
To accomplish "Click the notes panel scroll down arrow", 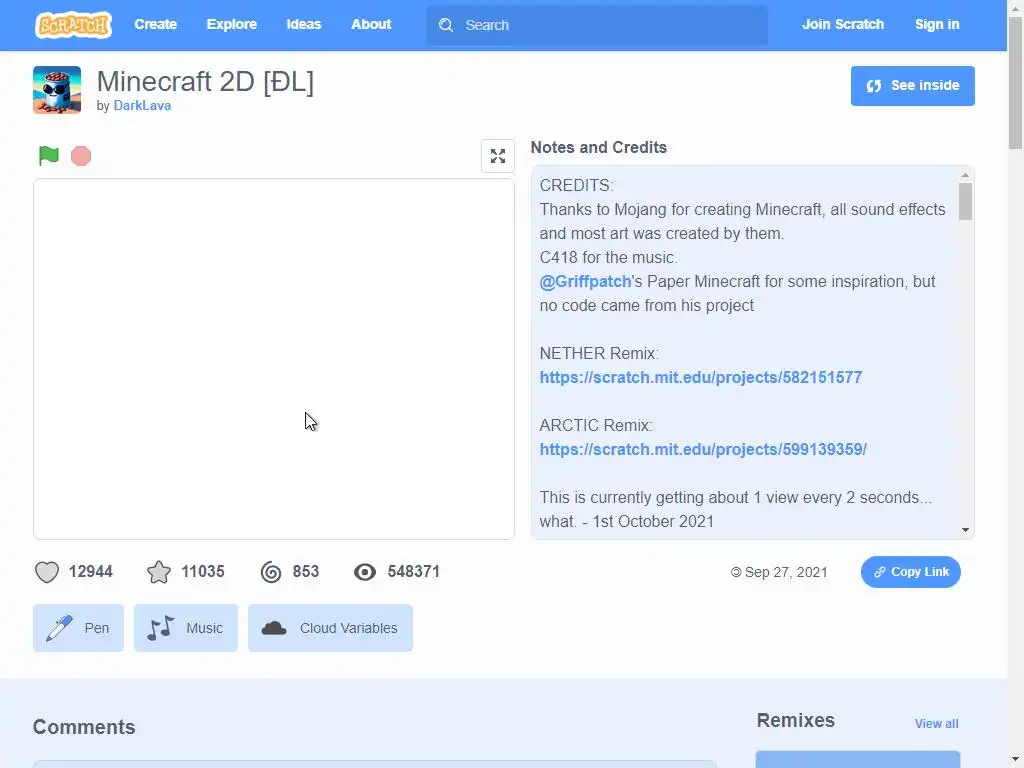I will coord(965,530).
